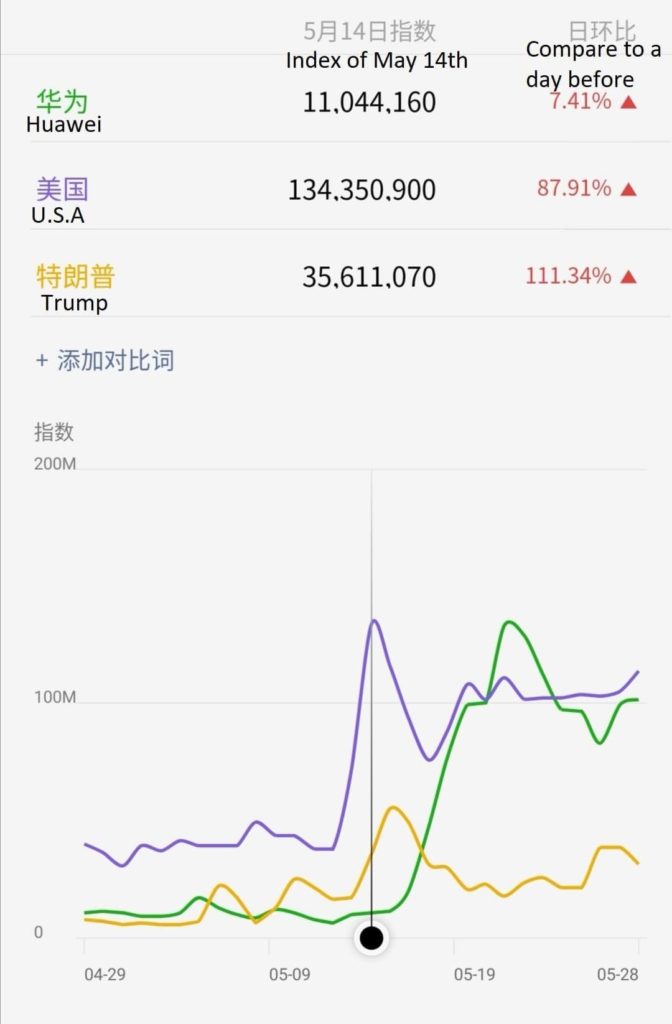Click U.S.A index value 134,350,900

tap(361, 190)
